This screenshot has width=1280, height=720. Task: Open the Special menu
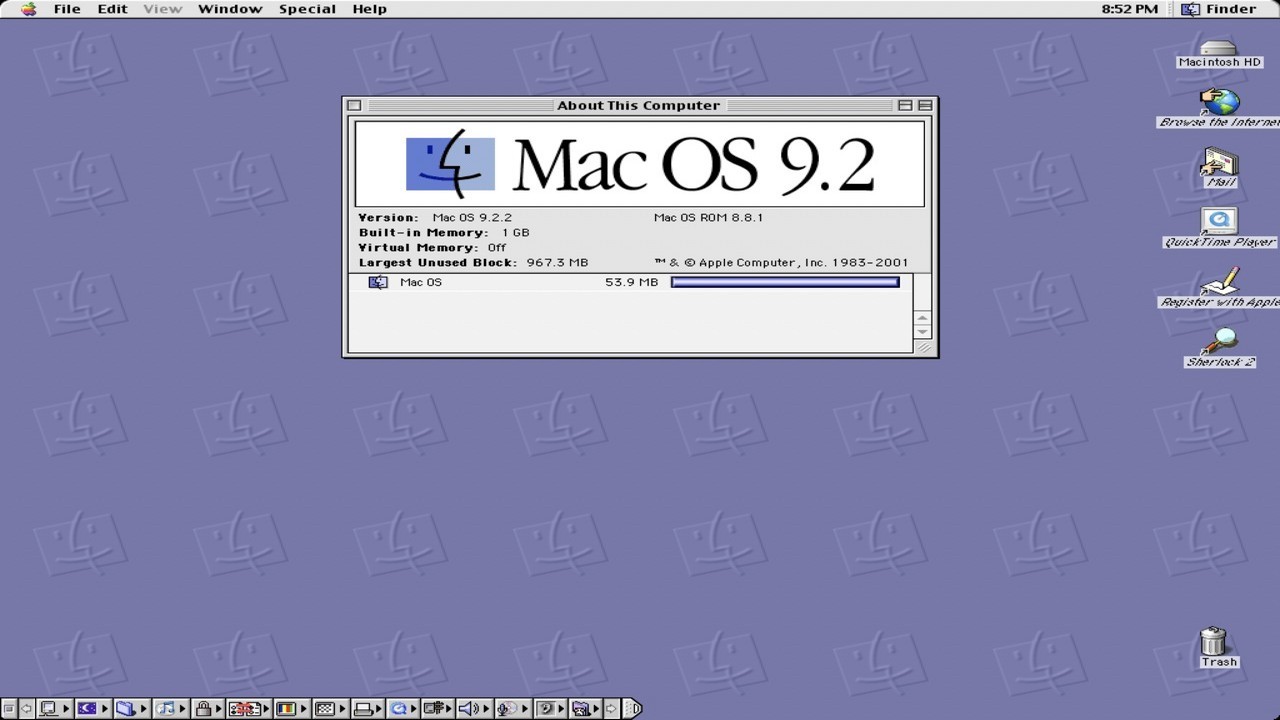pyautogui.click(x=307, y=9)
